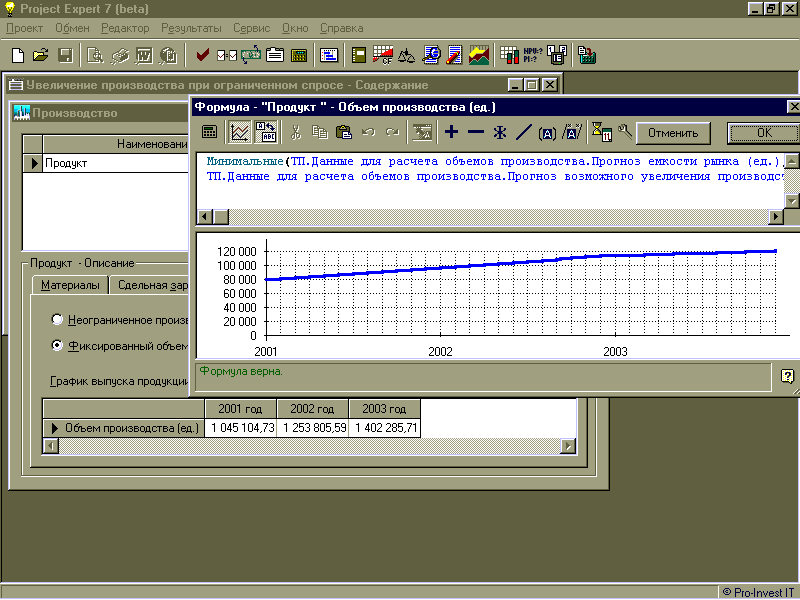The width and height of the screenshot is (800, 600).
Task: Click the 2002 год column header
Action: (312, 409)
